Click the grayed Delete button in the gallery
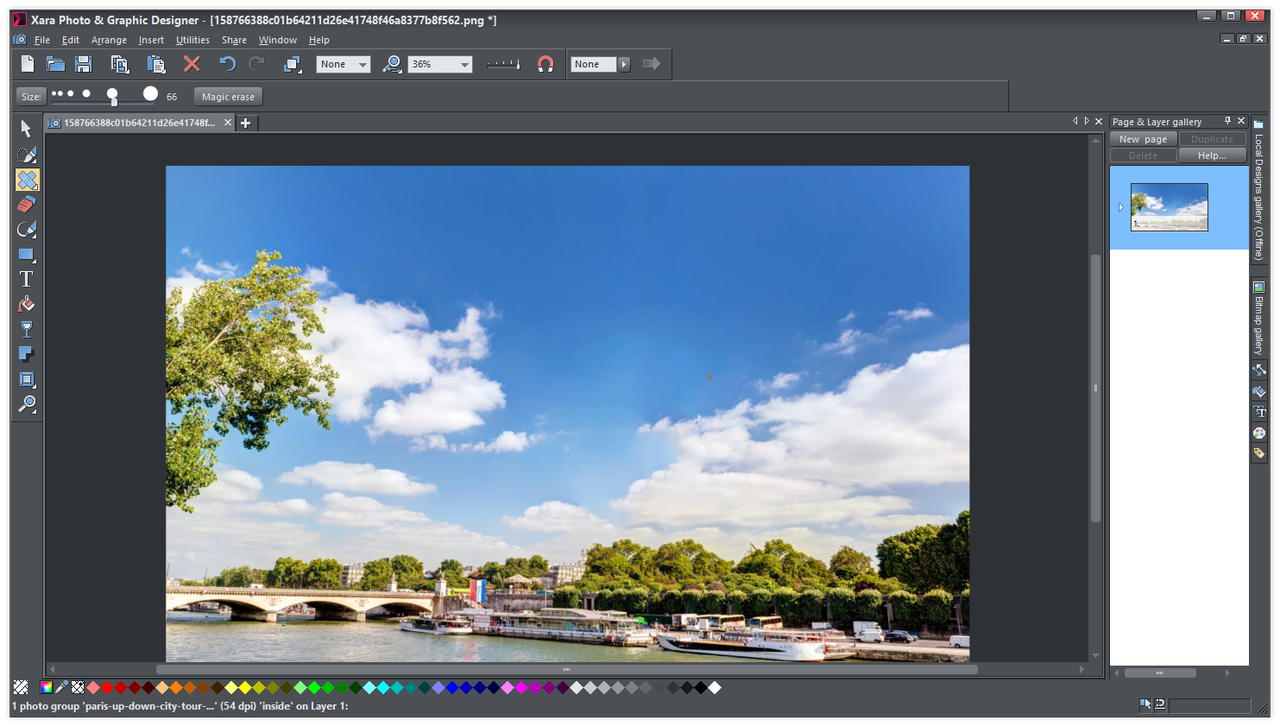The height and width of the screenshot is (727, 1280). (1143, 155)
